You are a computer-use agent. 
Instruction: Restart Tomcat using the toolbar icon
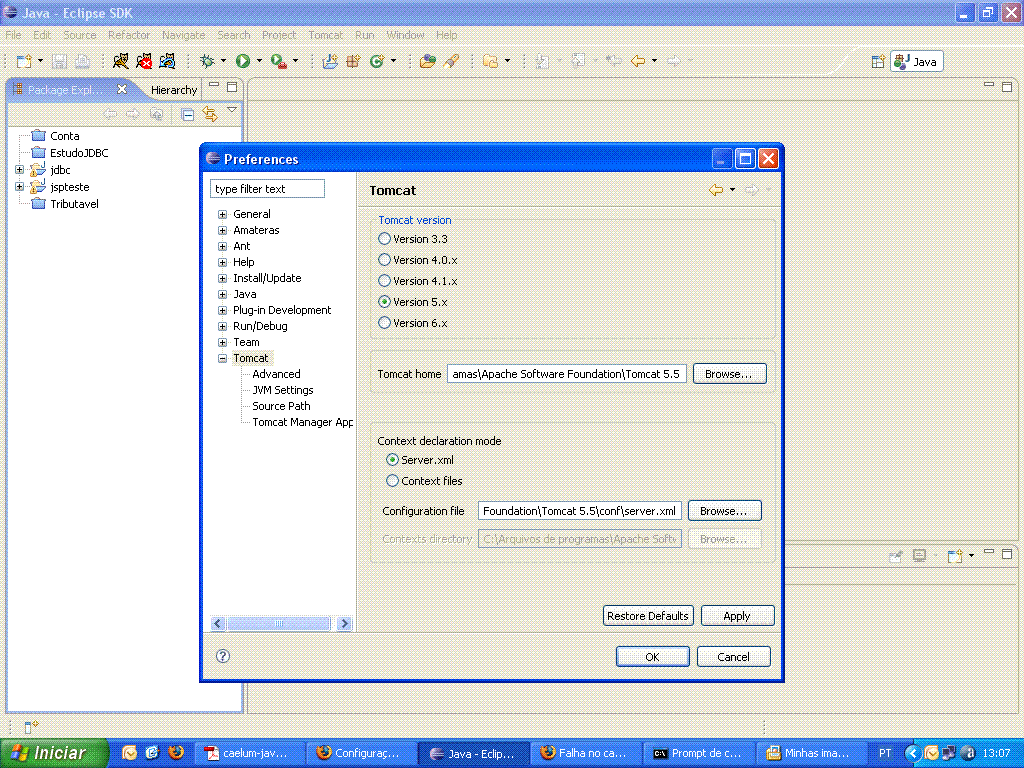click(x=167, y=61)
